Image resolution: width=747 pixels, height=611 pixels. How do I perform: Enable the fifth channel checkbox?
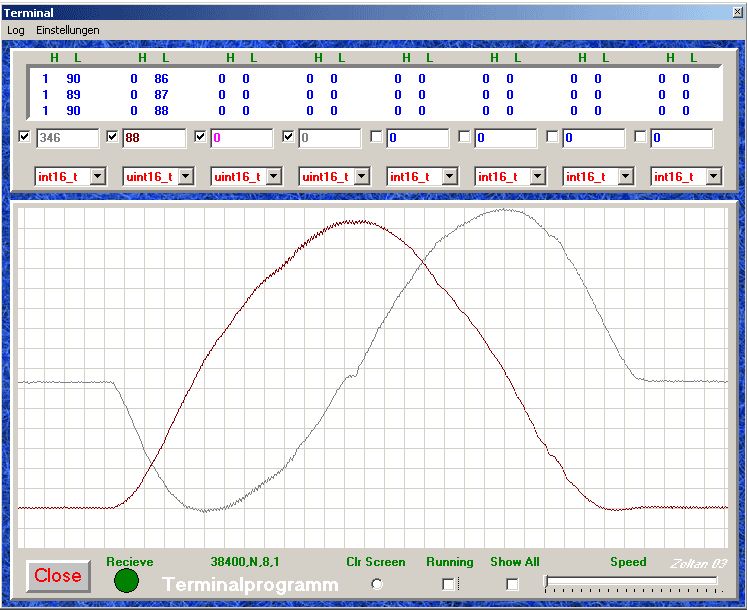[x=377, y=137]
